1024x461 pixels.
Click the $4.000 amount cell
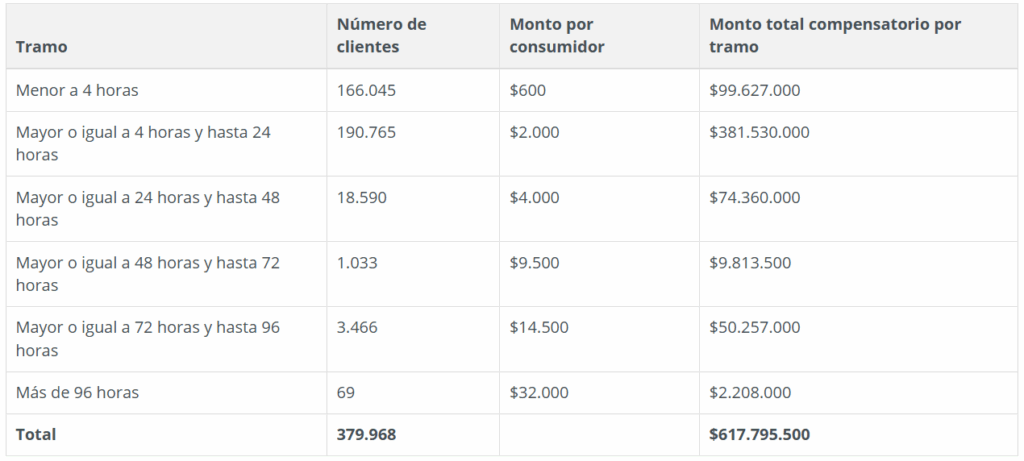pyautogui.click(x=534, y=197)
